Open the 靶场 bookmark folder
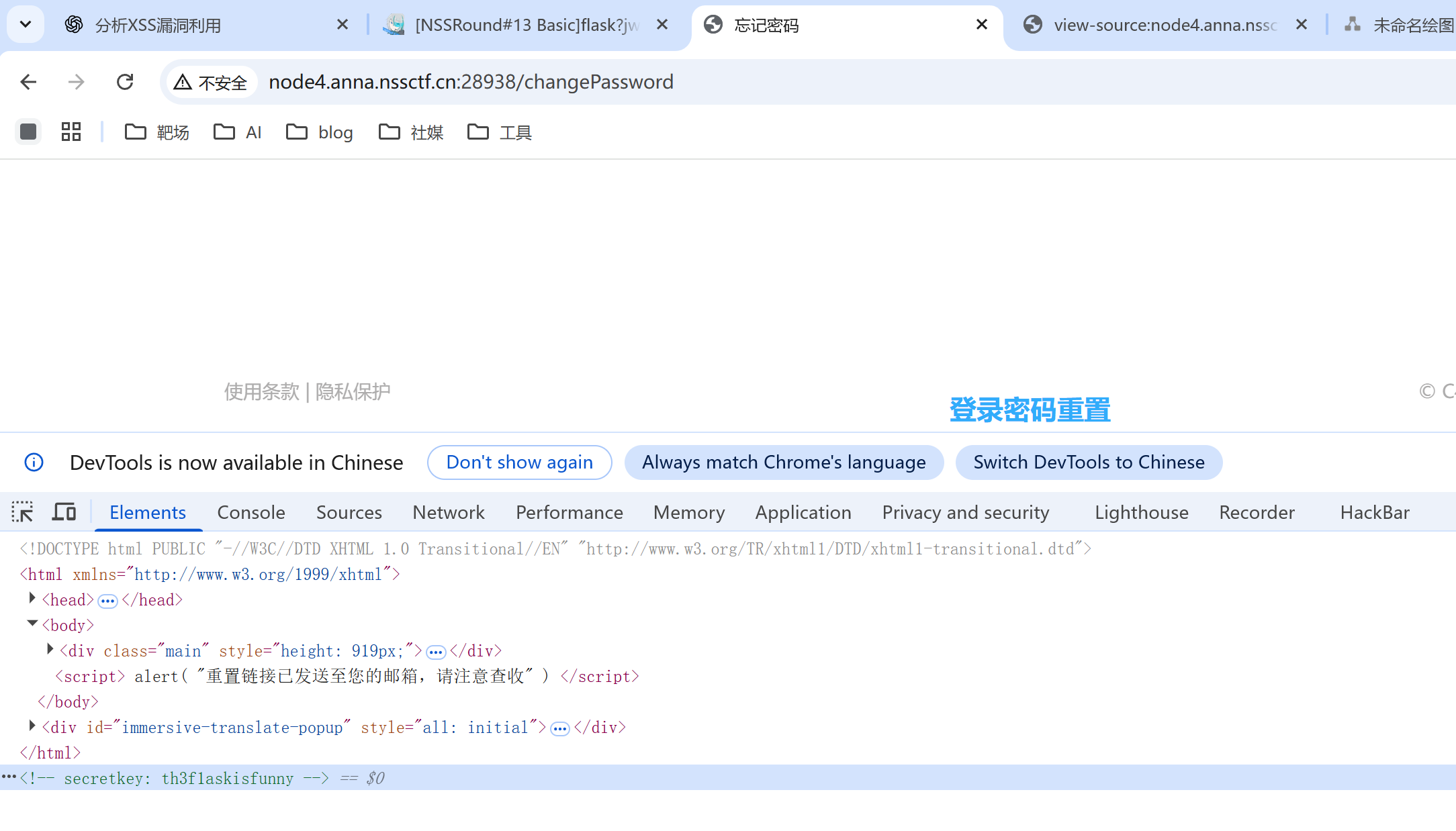Viewport: 1456px width, 831px height. point(157,132)
